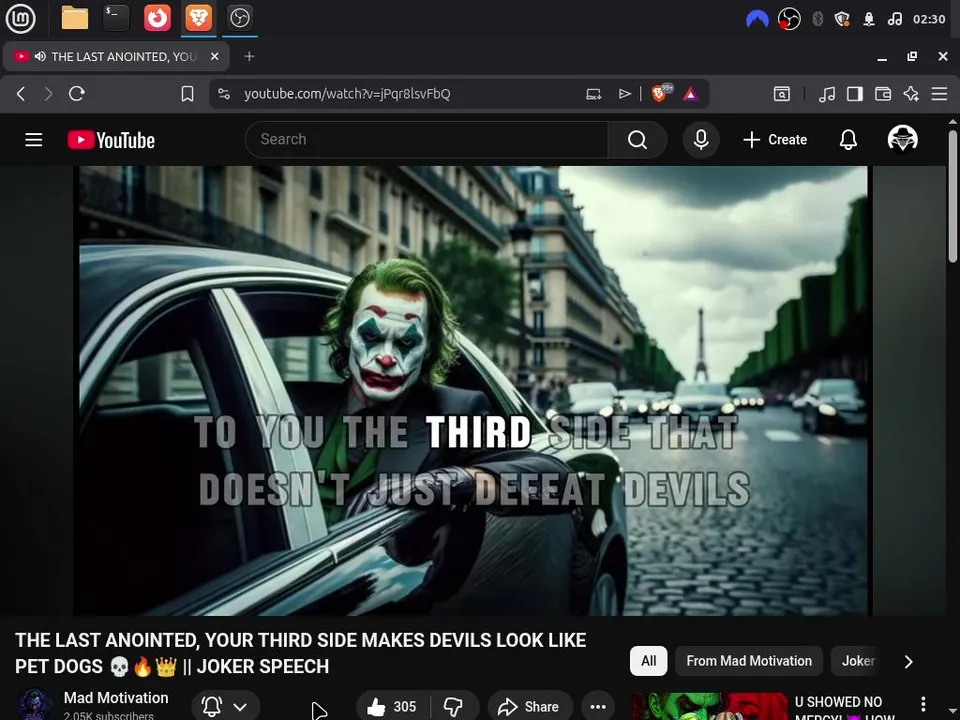The height and width of the screenshot is (720, 960).
Task: Open the OBS tray indicator
Action: 789,20
